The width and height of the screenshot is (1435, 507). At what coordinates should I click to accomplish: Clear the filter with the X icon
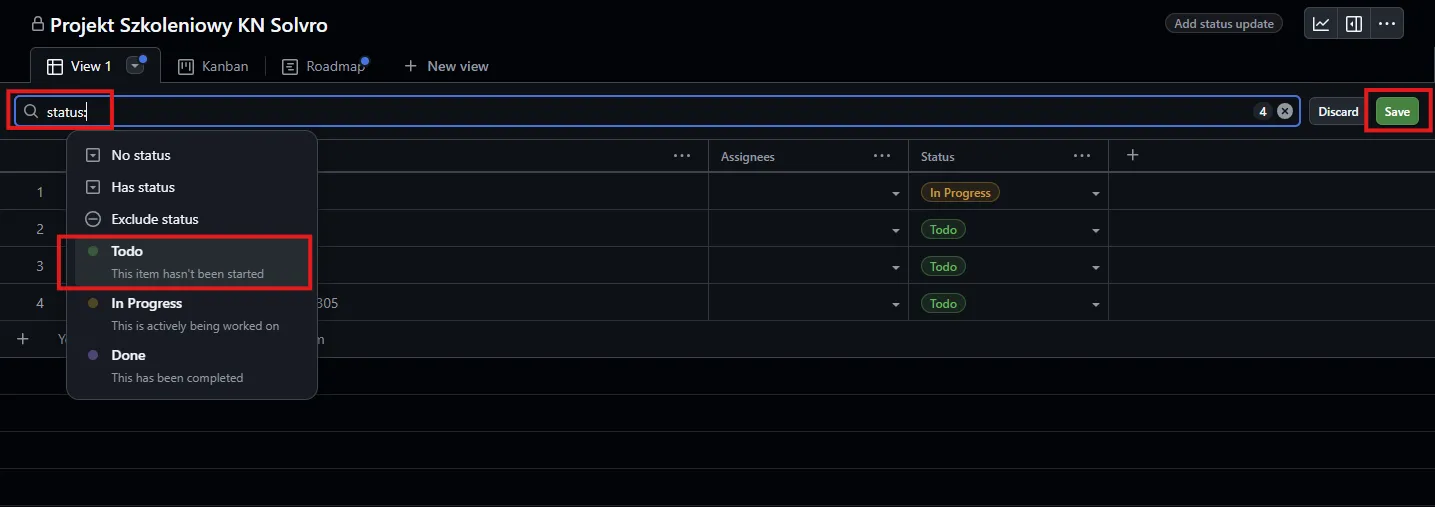[x=1285, y=112]
